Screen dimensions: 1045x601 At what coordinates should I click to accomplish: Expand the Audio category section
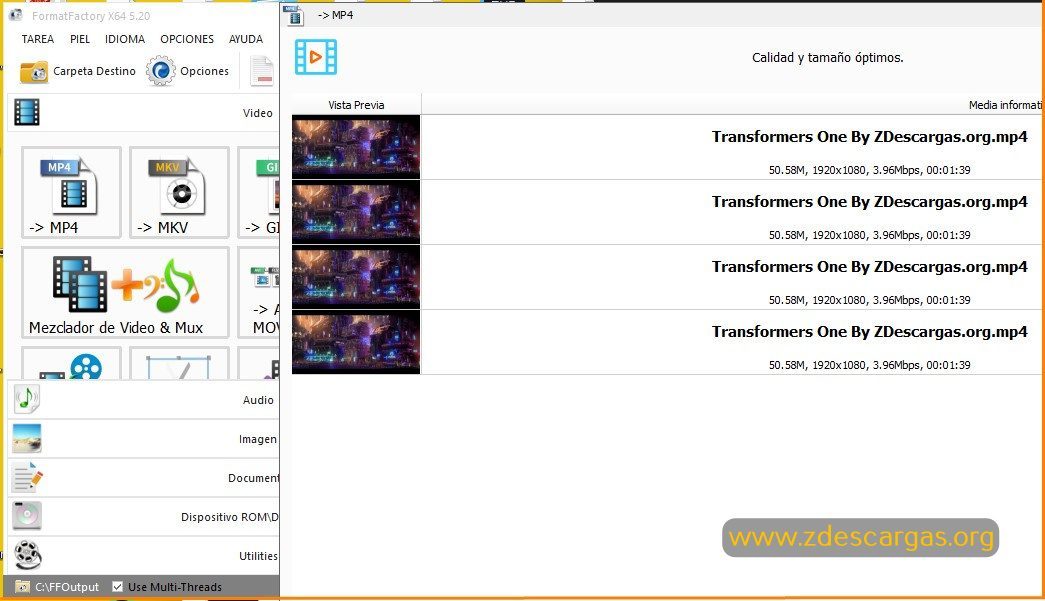[143, 400]
